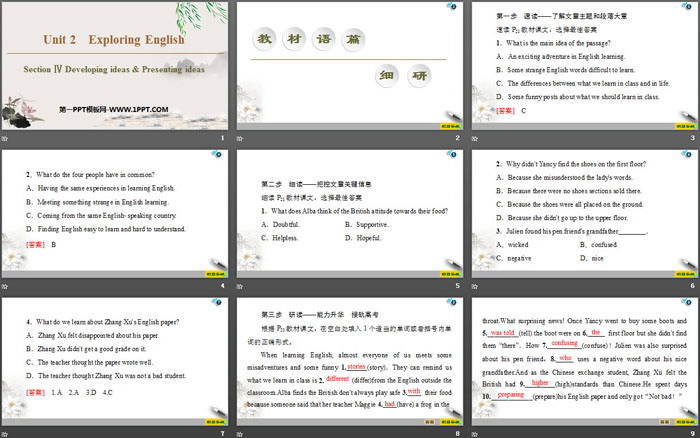
Task: Click option 'B. Supportive.' on slide 5
Action: [x=367, y=225]
